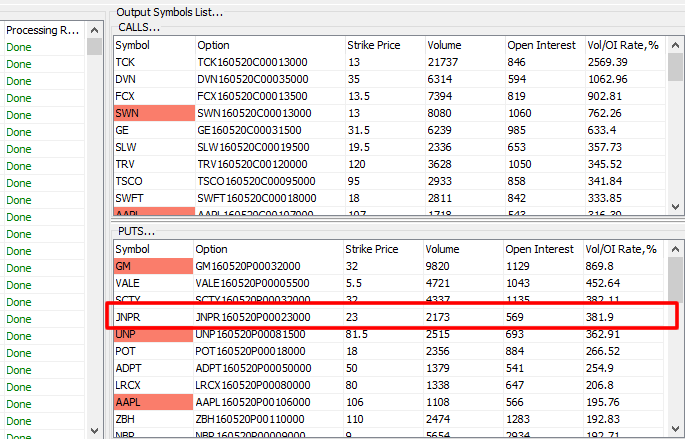This screenshot has height=439, width=685.
Task: Select the SWFT symbol in CALLS
Action: click(129, 198)
